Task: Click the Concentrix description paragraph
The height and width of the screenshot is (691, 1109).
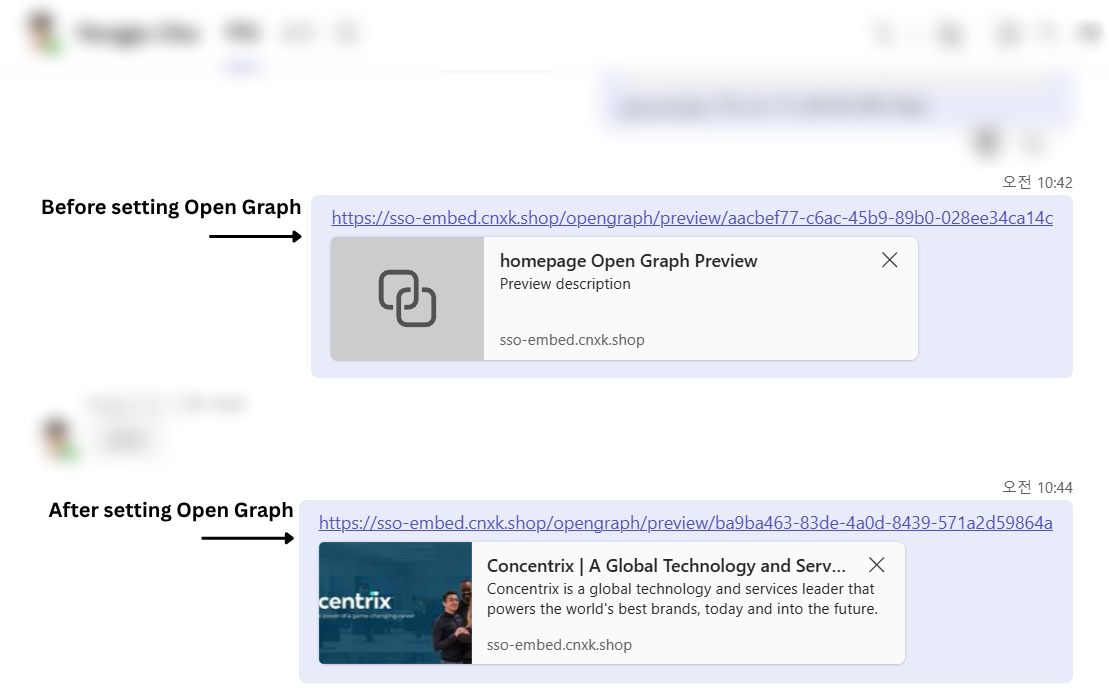Action: click(x=682, y=599)
